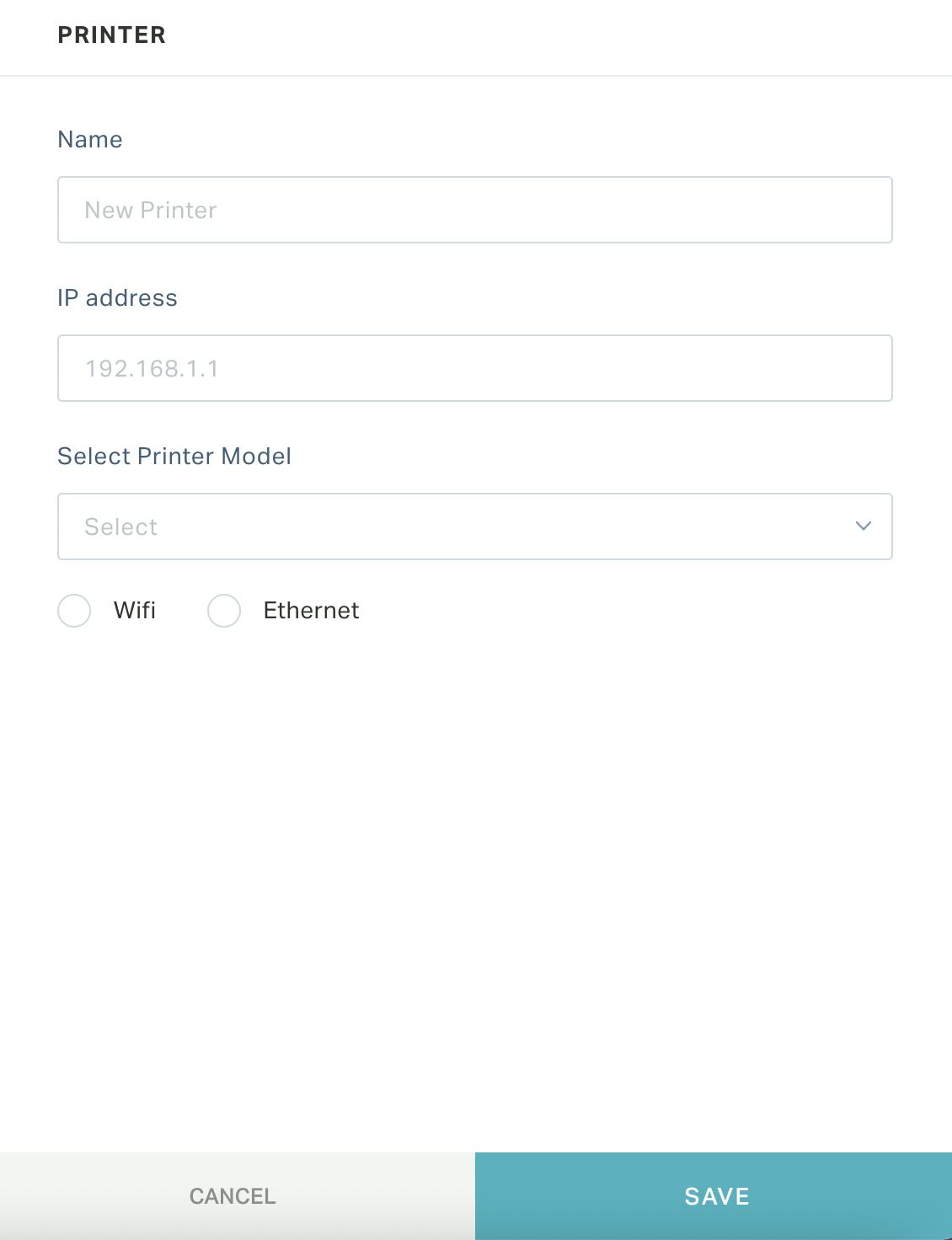Click the Ethernet option label text
Image resolution: width=952 pixels, height=1240 pixels.
click(311, 610)
